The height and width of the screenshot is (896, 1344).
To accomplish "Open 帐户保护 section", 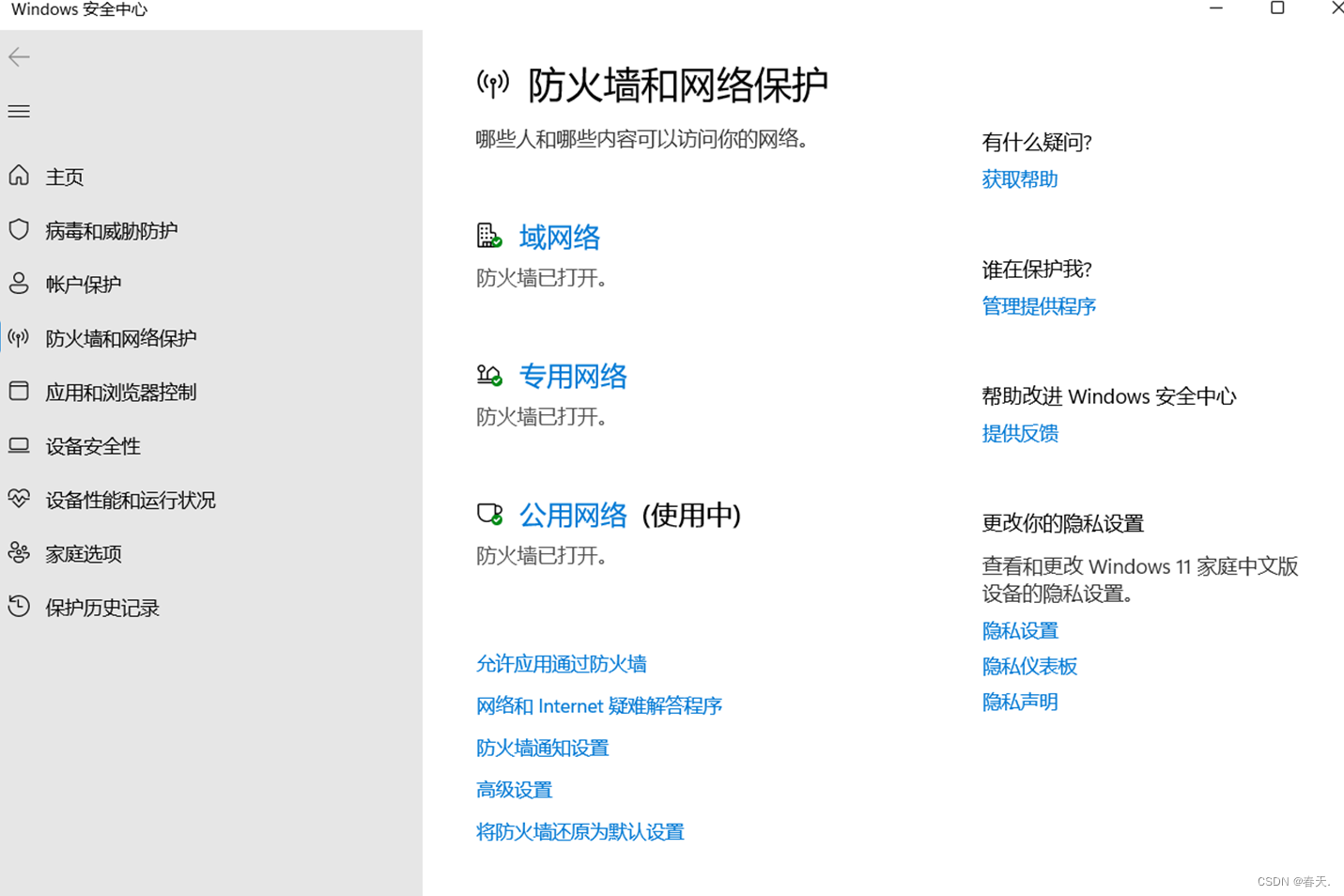I will (84, 285).
